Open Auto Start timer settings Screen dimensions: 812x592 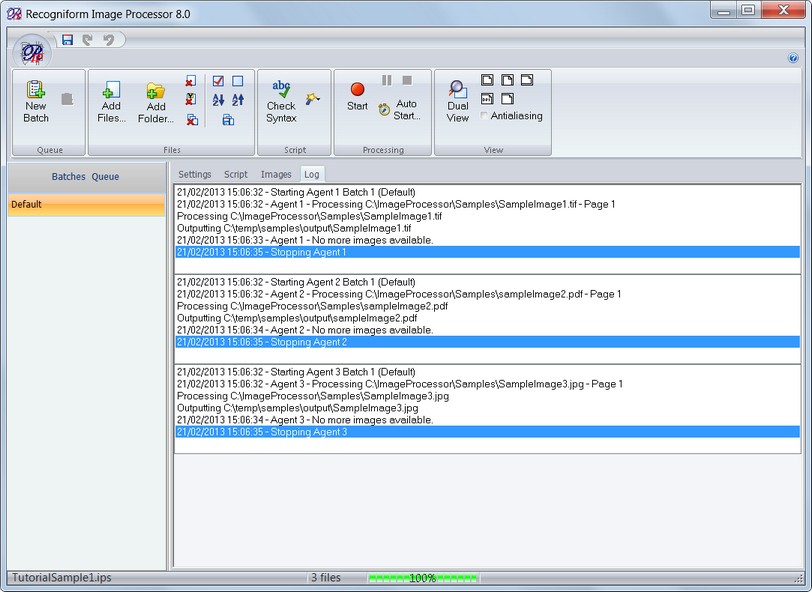[400, 110]
